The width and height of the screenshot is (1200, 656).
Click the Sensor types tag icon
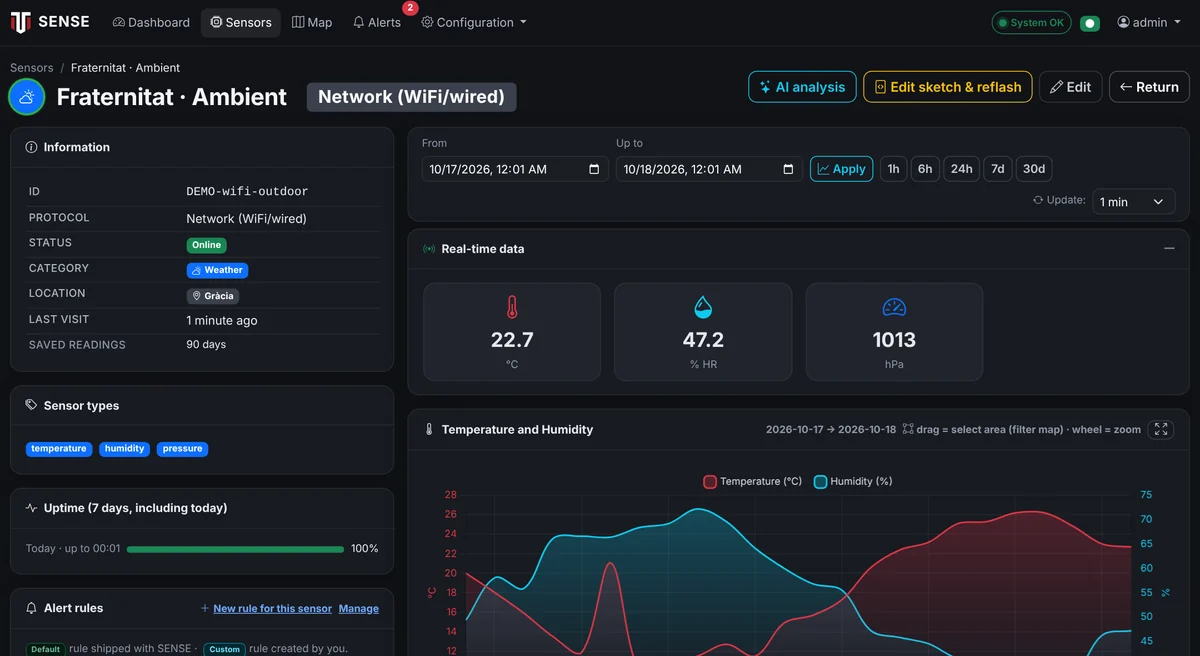click(x=32, y=406)
